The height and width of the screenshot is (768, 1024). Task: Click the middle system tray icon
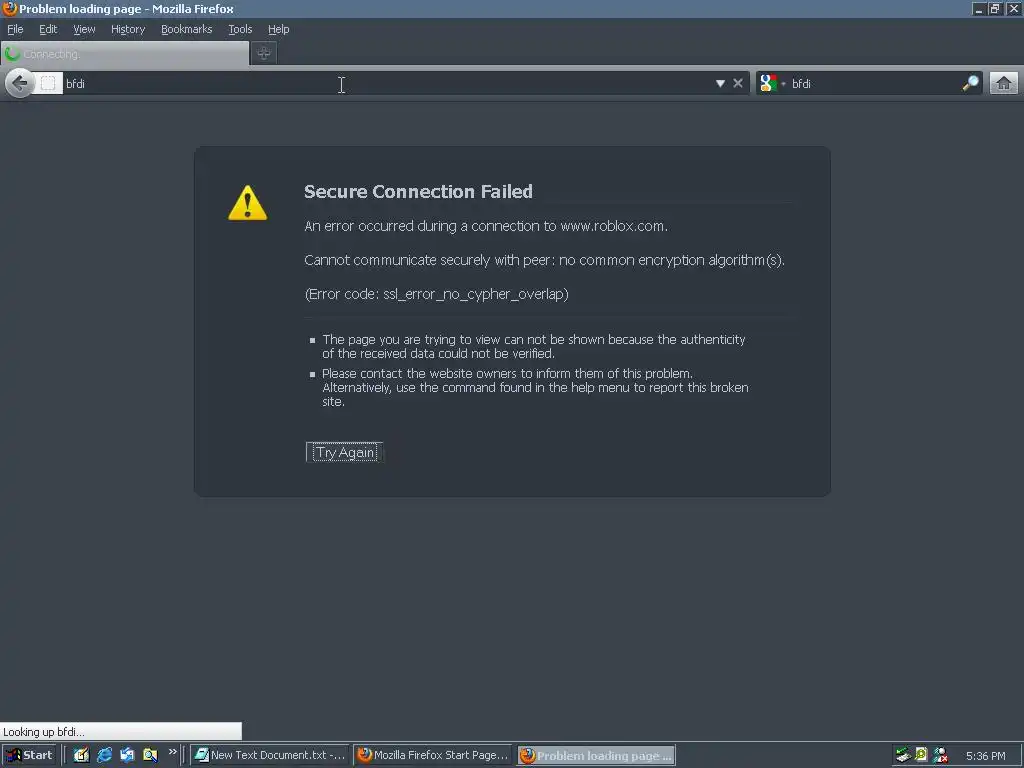[921, 754]
